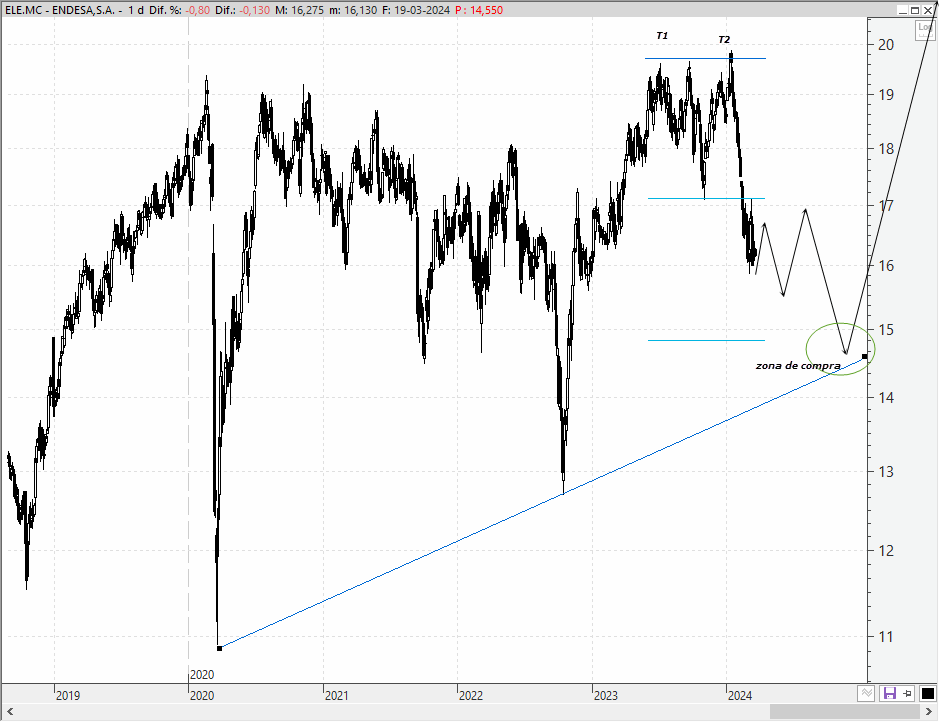The height and width of the screenshot is (722, 939).
Task: Click the M: 16,275 high value
Action: [300, 10]
